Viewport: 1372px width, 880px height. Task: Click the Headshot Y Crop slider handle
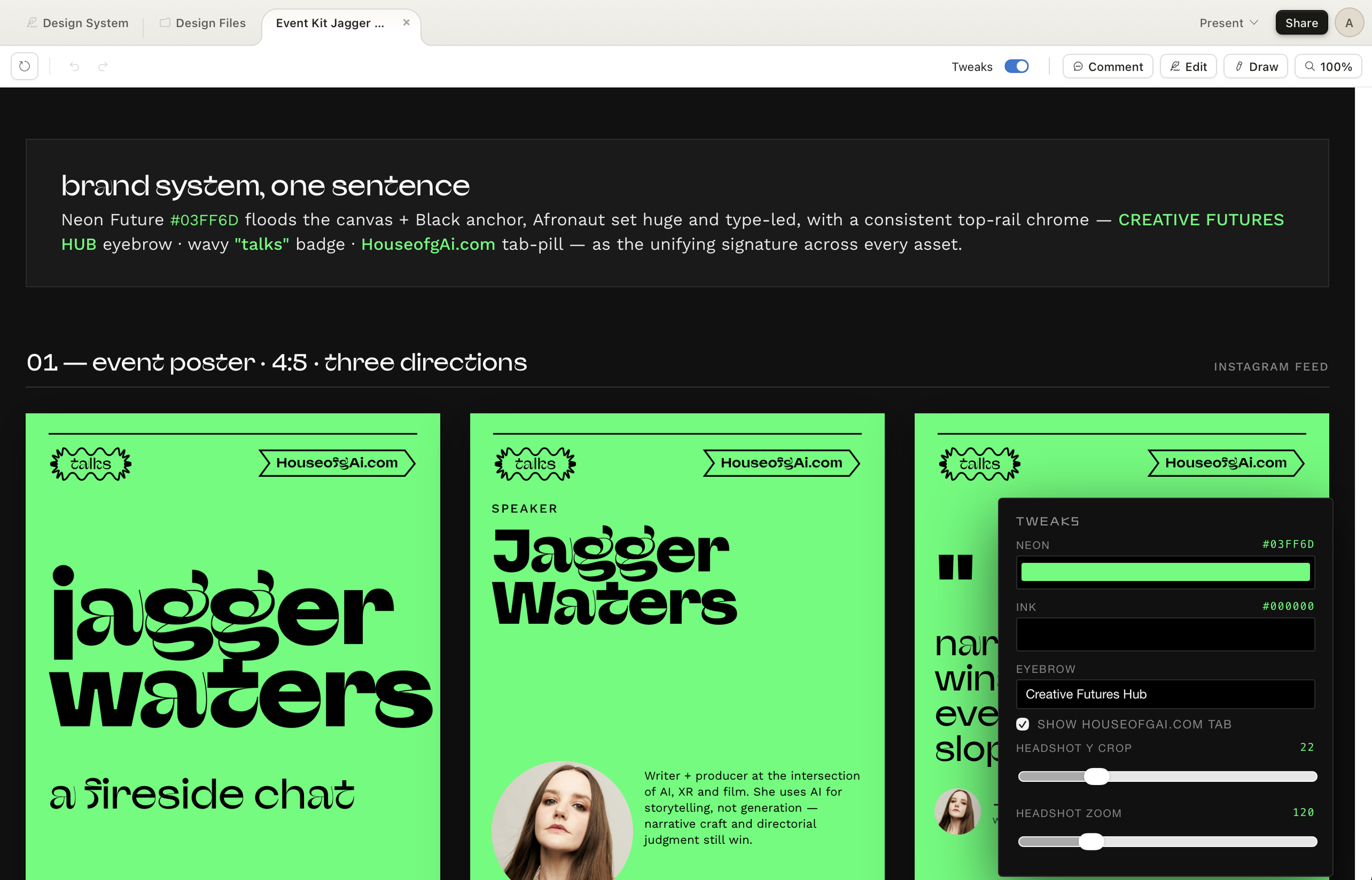tap(1096, 776)
